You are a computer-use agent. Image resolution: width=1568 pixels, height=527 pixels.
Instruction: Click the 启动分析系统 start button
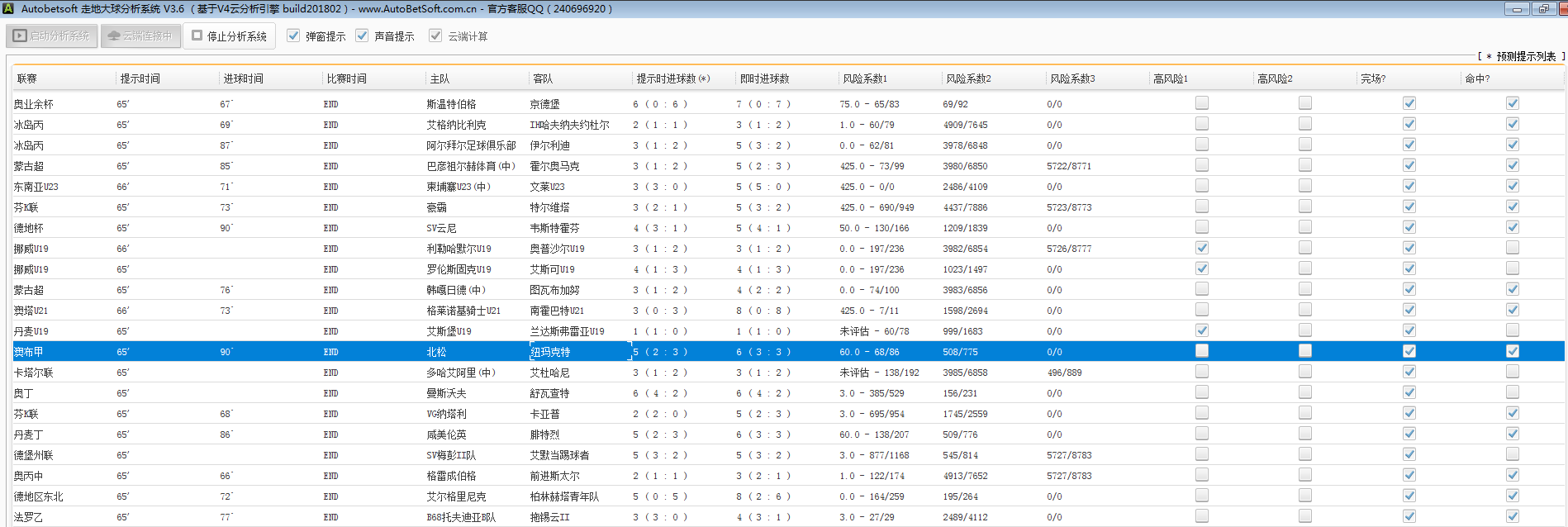52,36
